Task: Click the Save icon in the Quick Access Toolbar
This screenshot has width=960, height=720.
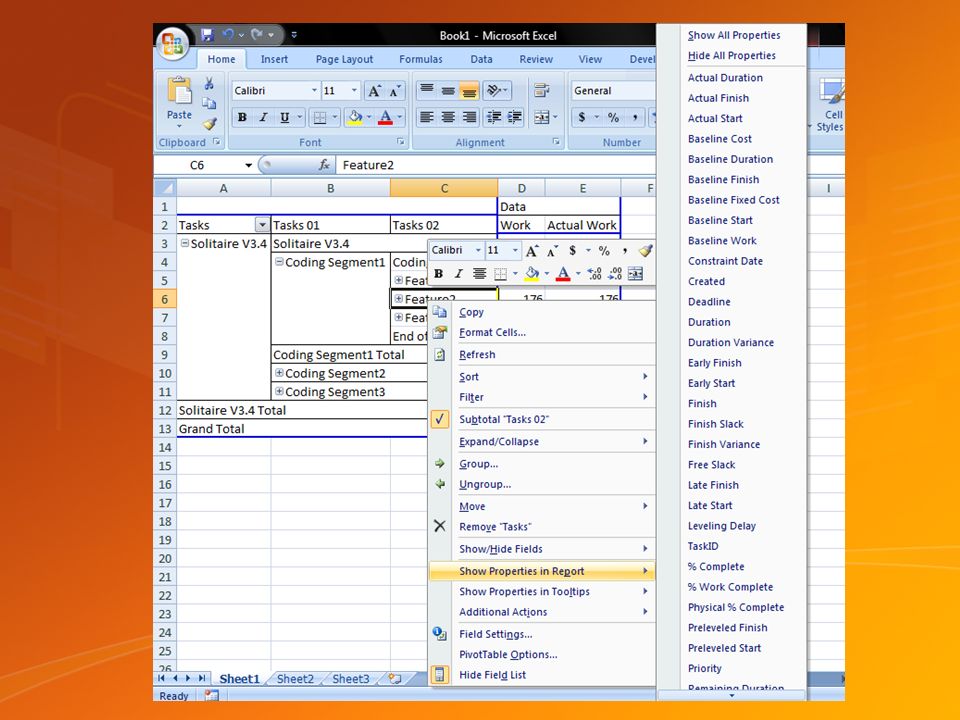Action: click(207, 35)
